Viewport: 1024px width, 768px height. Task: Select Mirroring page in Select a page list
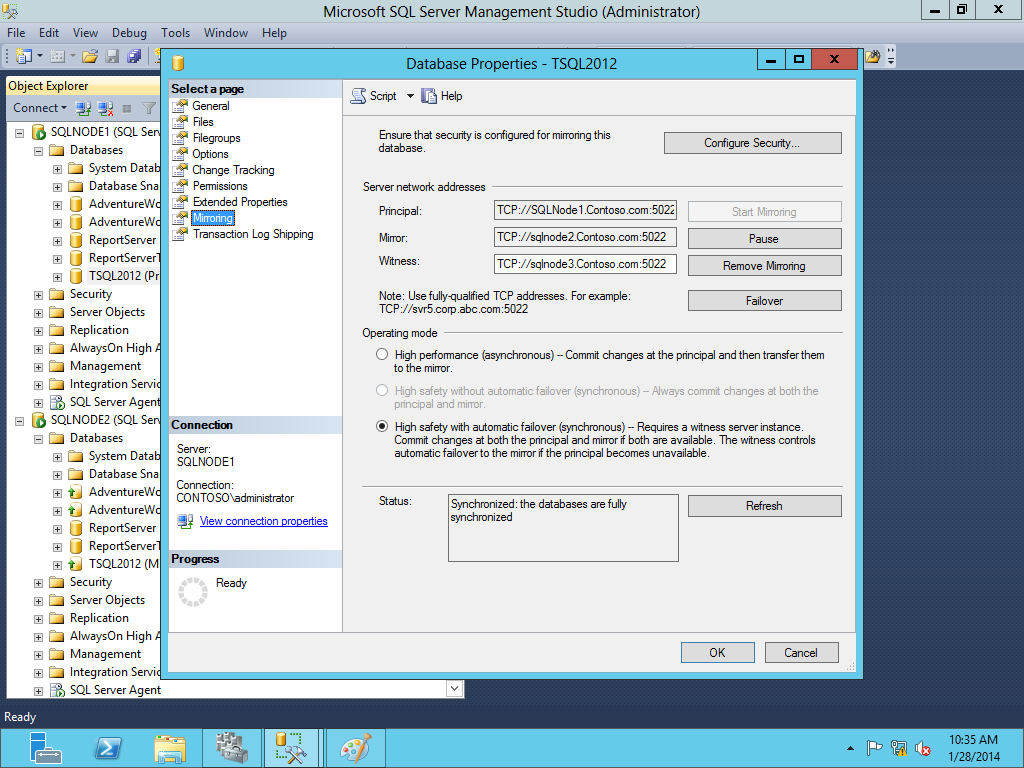tap(213, 218)
